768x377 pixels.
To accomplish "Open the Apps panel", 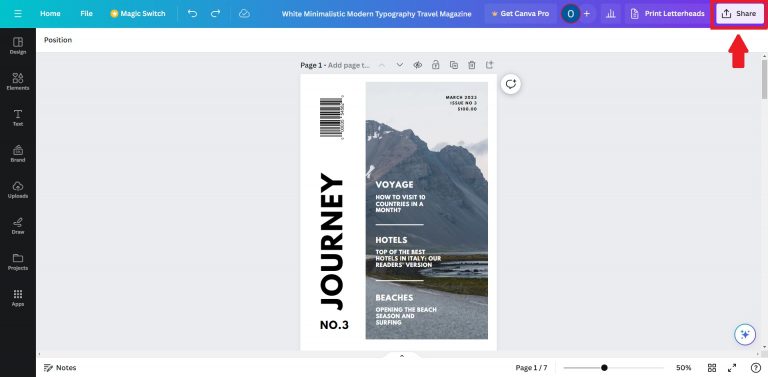I will coord(18,298).
